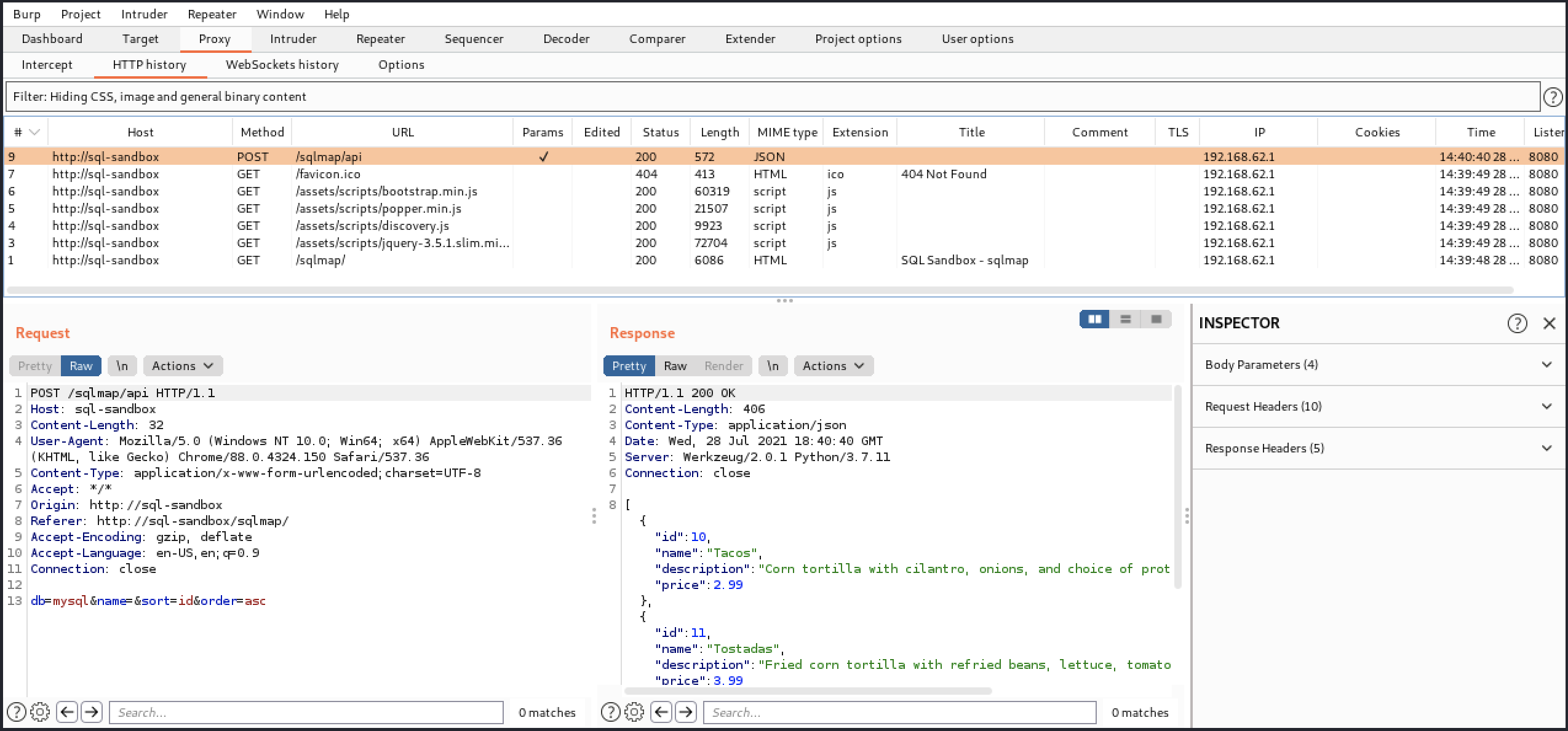
Task: Open the Repeater menu in menu bar
Action: click(x=212, y=14)
